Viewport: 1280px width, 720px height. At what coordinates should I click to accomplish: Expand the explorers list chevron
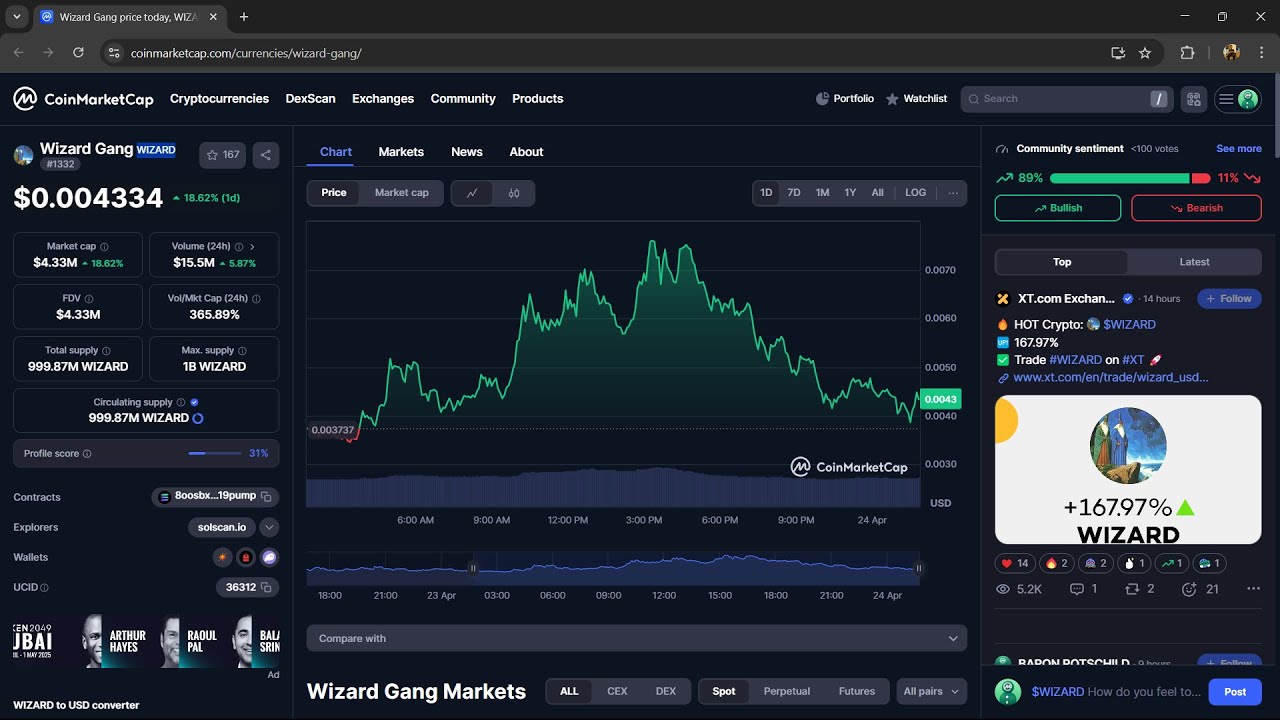(269, 527)
